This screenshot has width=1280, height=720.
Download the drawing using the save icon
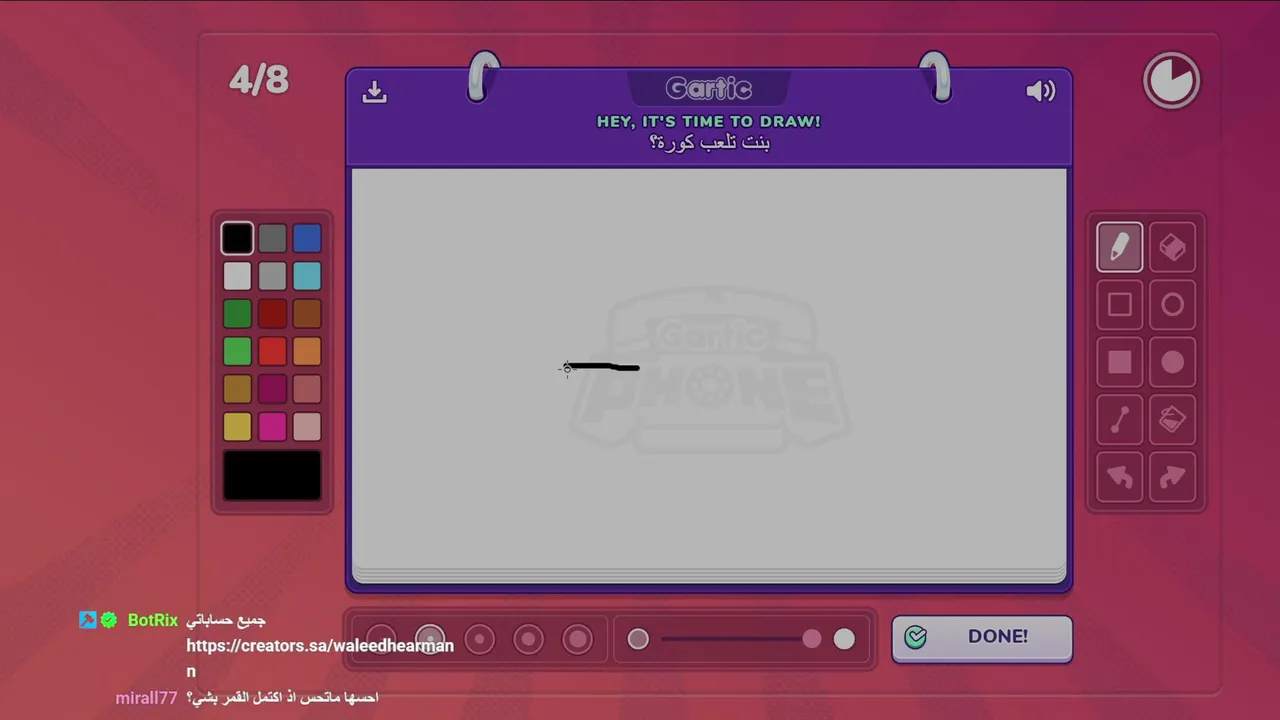(375, 91)
